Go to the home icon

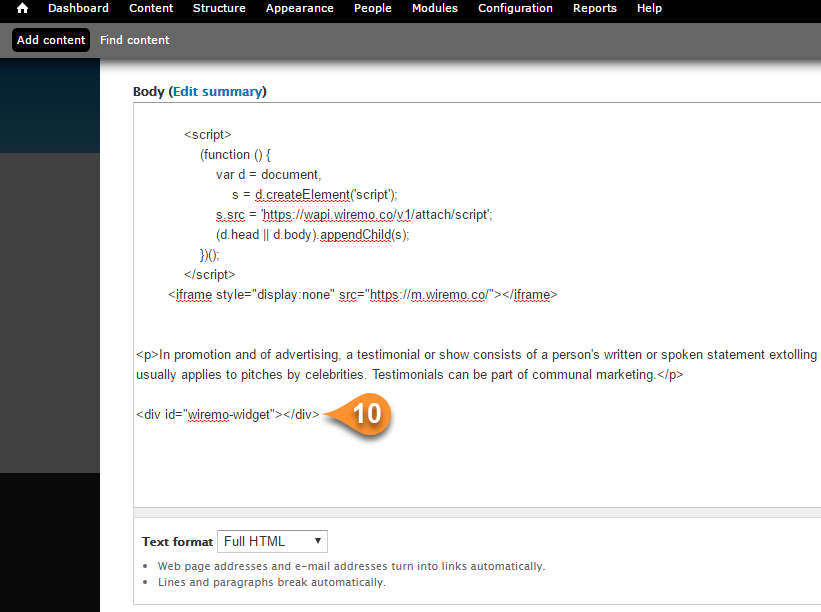22,8
